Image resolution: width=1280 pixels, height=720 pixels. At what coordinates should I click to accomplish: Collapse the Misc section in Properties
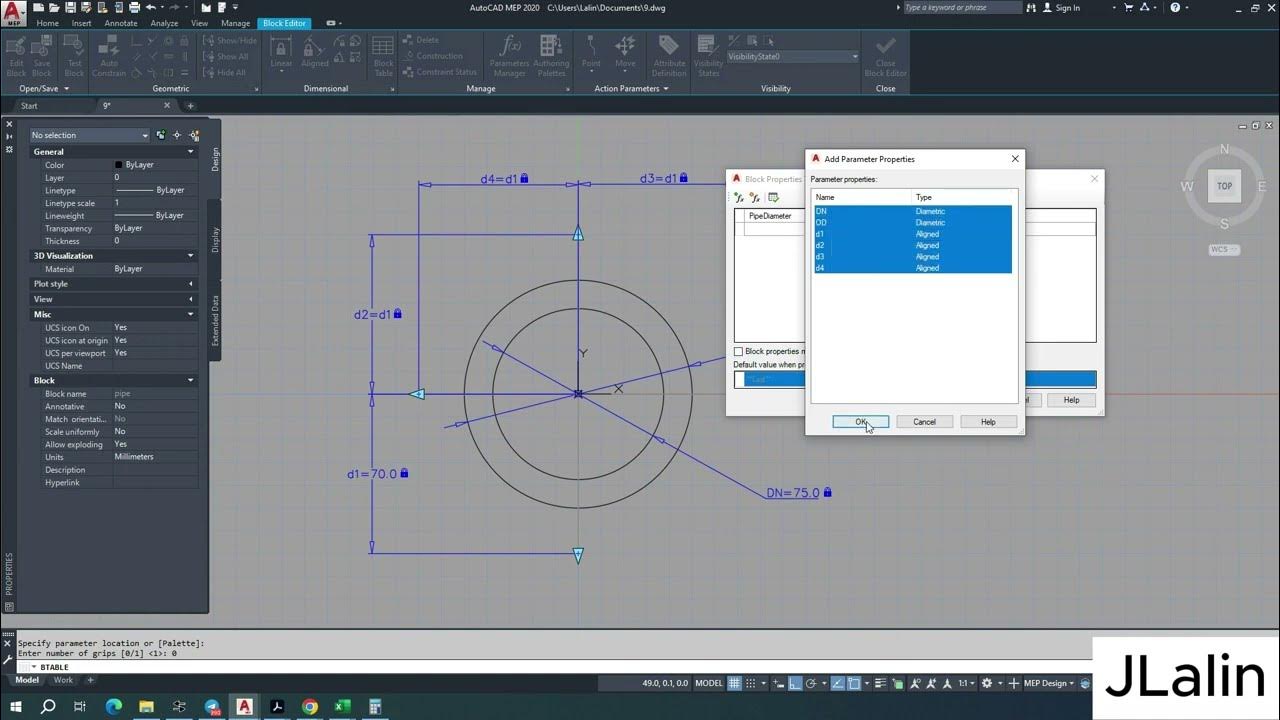tap(191, 314)
